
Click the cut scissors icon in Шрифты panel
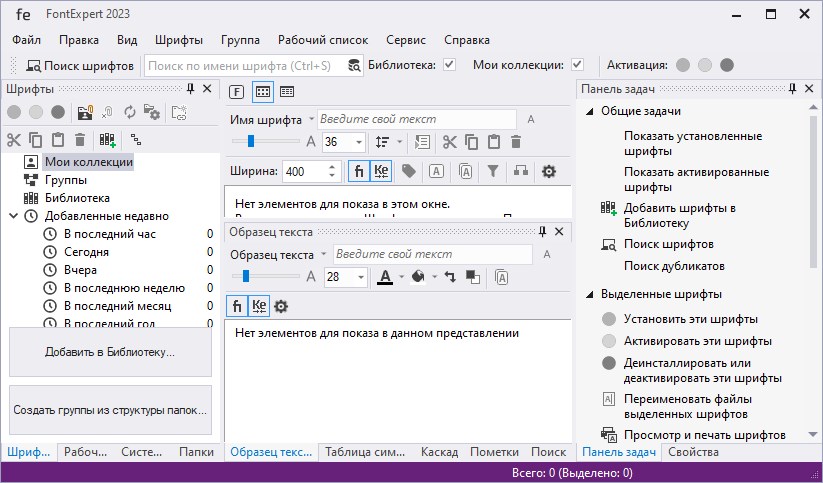14,140
